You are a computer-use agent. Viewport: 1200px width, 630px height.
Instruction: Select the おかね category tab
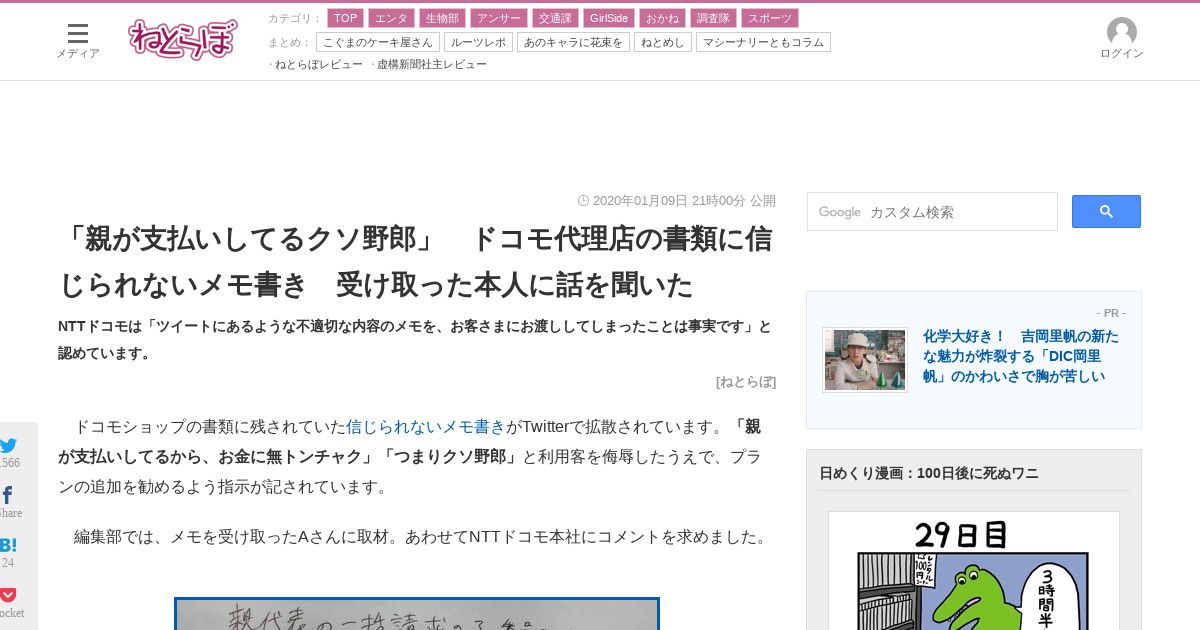click(662, 18)
